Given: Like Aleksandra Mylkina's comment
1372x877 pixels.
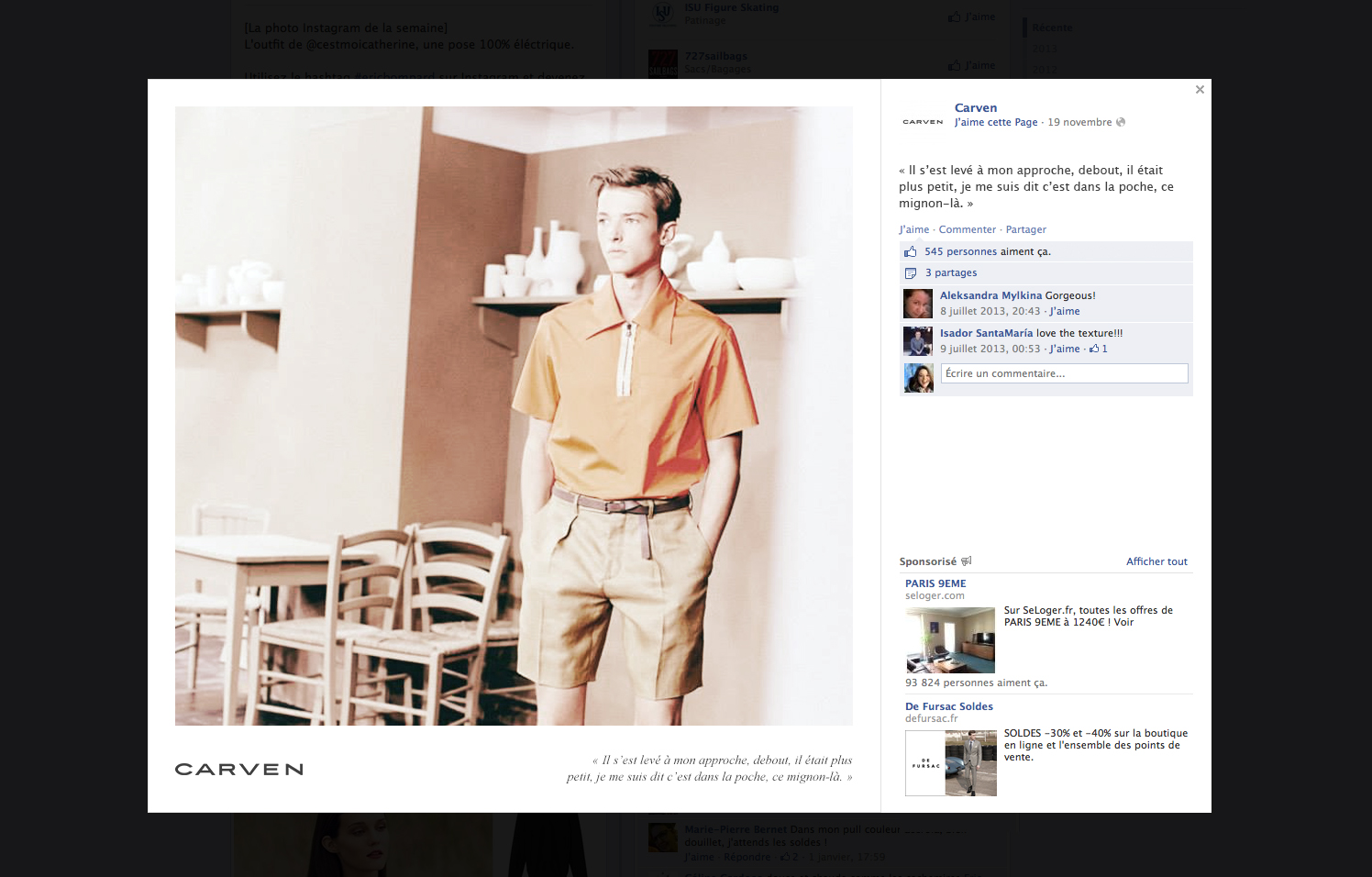Looking at the screenshot, I should click(x=1065, y=311).
